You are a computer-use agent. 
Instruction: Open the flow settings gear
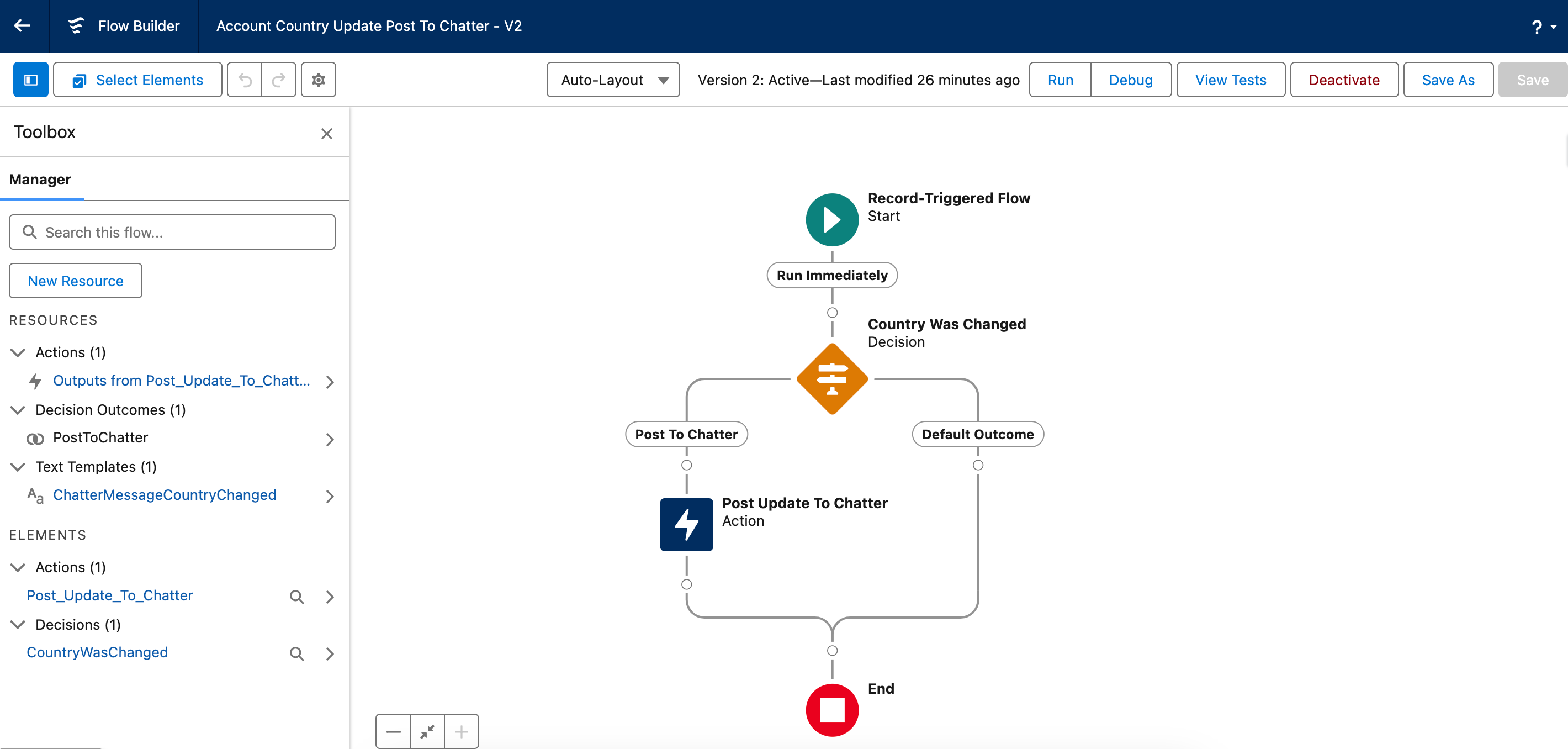[317, 79]
